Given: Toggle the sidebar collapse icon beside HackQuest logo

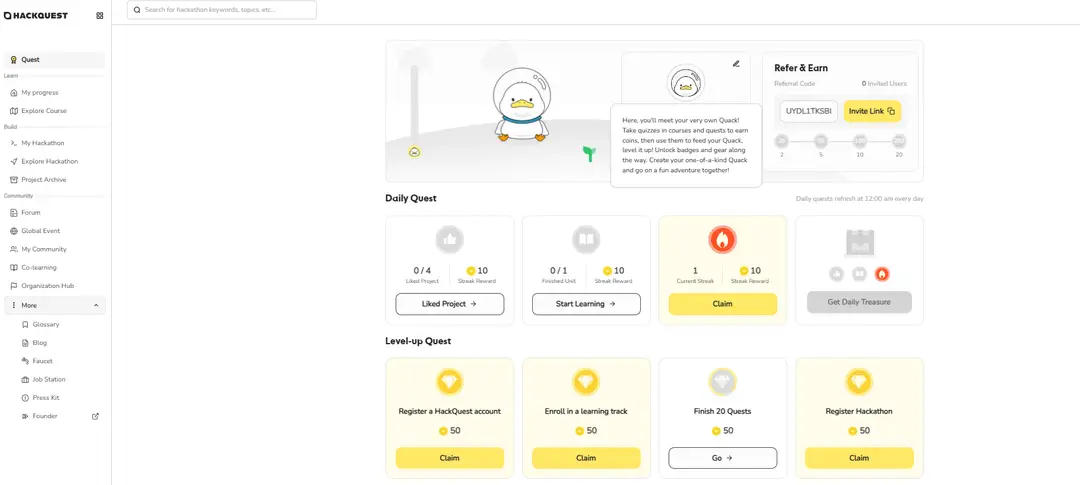Looking at the screenshot, I should 99,15.
